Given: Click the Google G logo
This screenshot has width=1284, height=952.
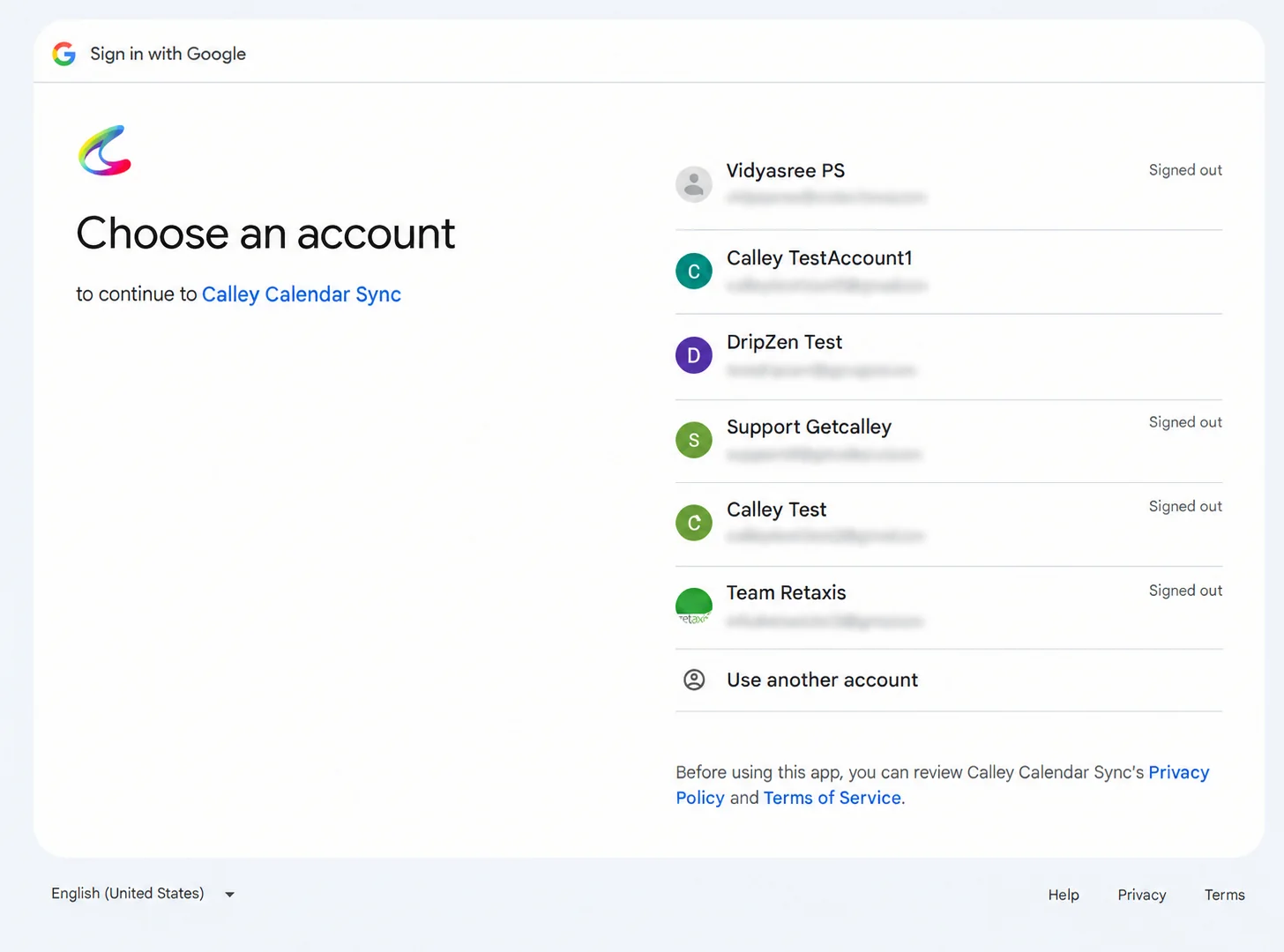Looking at the screenshot, I should (63, 54).
